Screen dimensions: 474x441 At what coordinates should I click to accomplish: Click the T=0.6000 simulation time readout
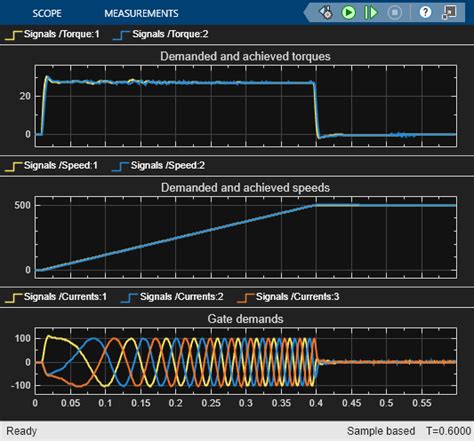(448, 431)
